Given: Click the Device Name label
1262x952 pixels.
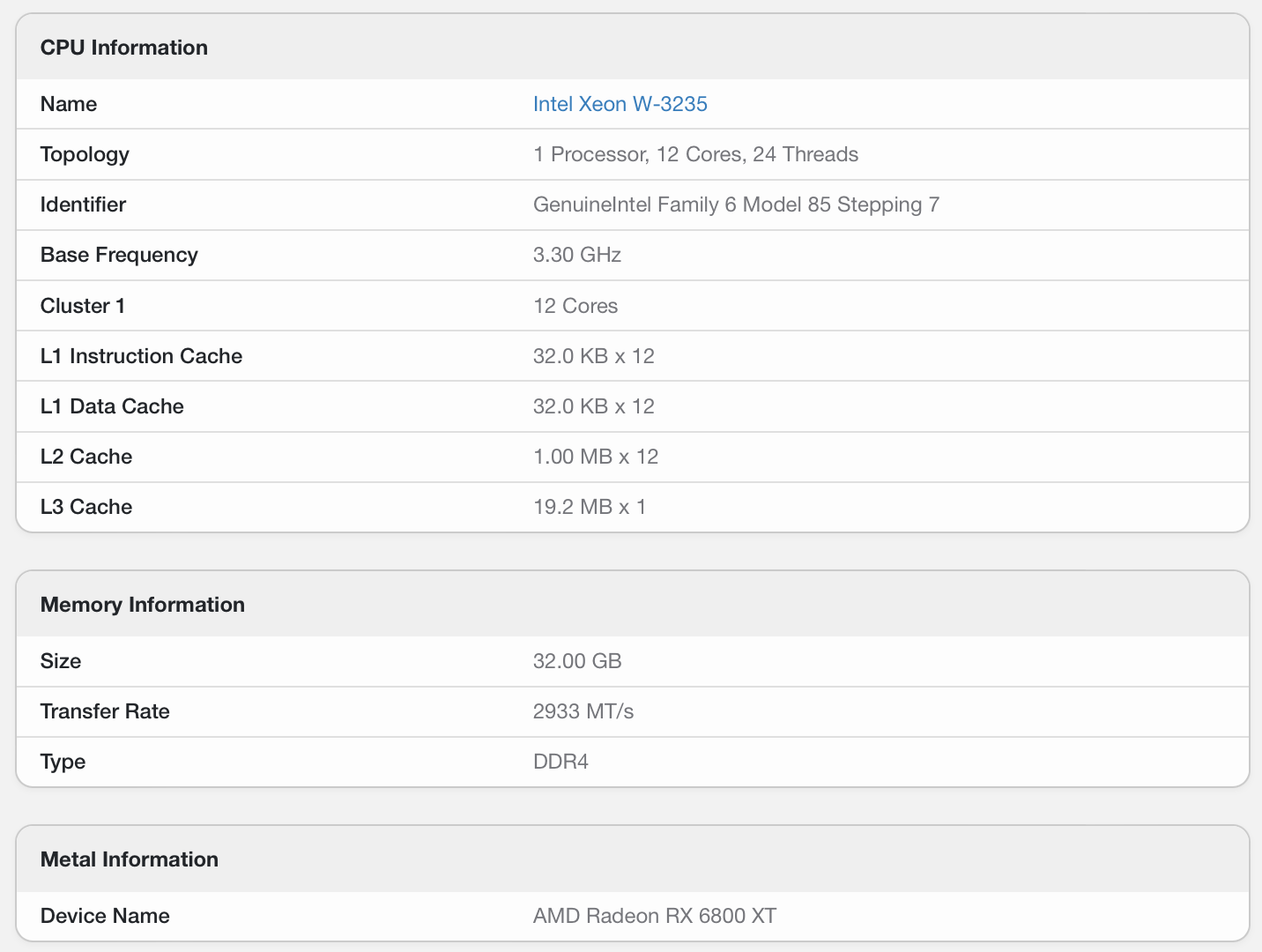Looking at the screenshot, I should (x=105, y=916).
